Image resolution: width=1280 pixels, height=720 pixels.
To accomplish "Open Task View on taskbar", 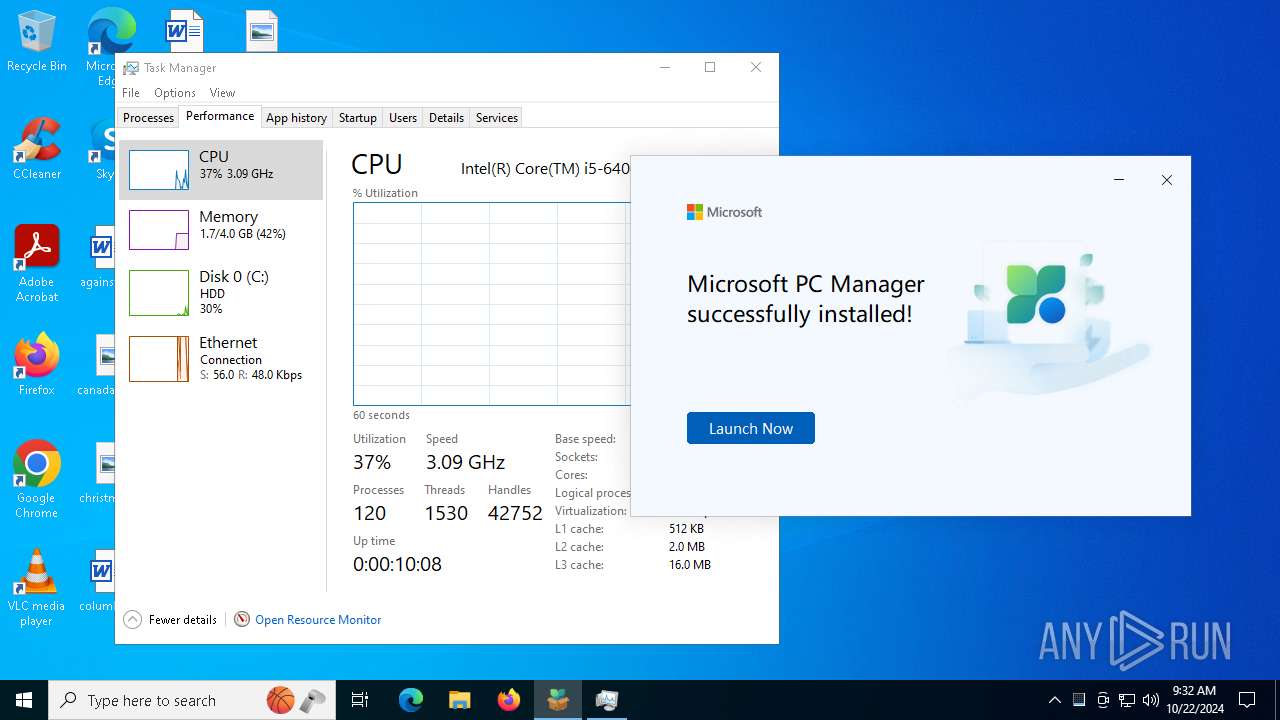I will pos(360,700).
